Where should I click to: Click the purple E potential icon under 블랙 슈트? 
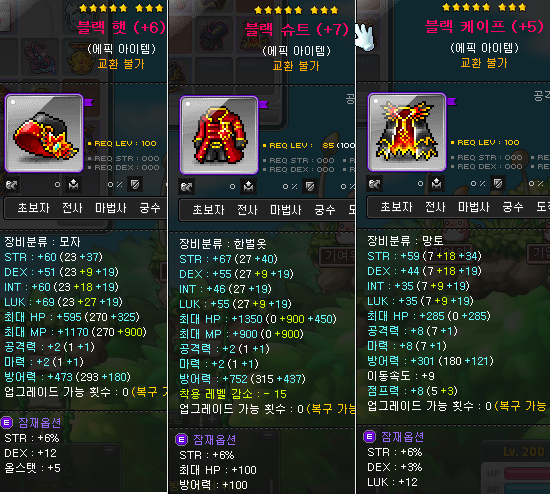click(181, 440)
